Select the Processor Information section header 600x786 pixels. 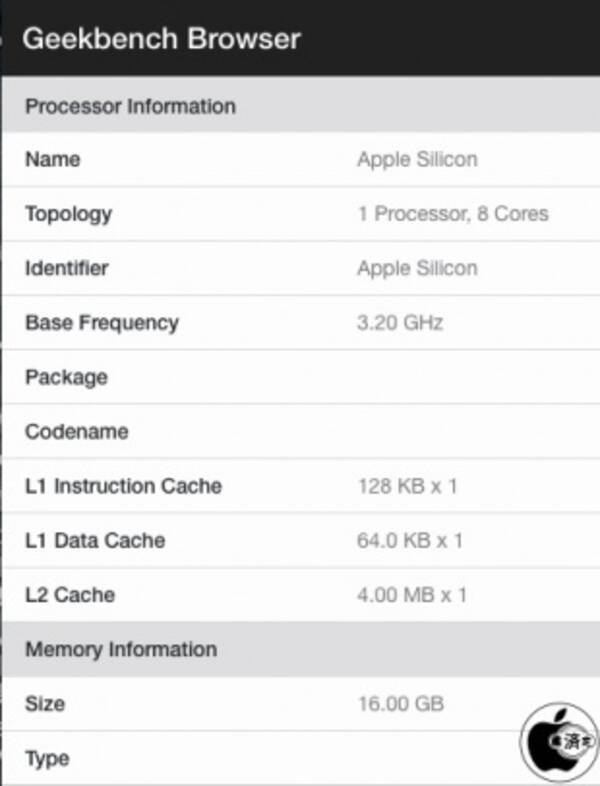[x=130, y=106]
